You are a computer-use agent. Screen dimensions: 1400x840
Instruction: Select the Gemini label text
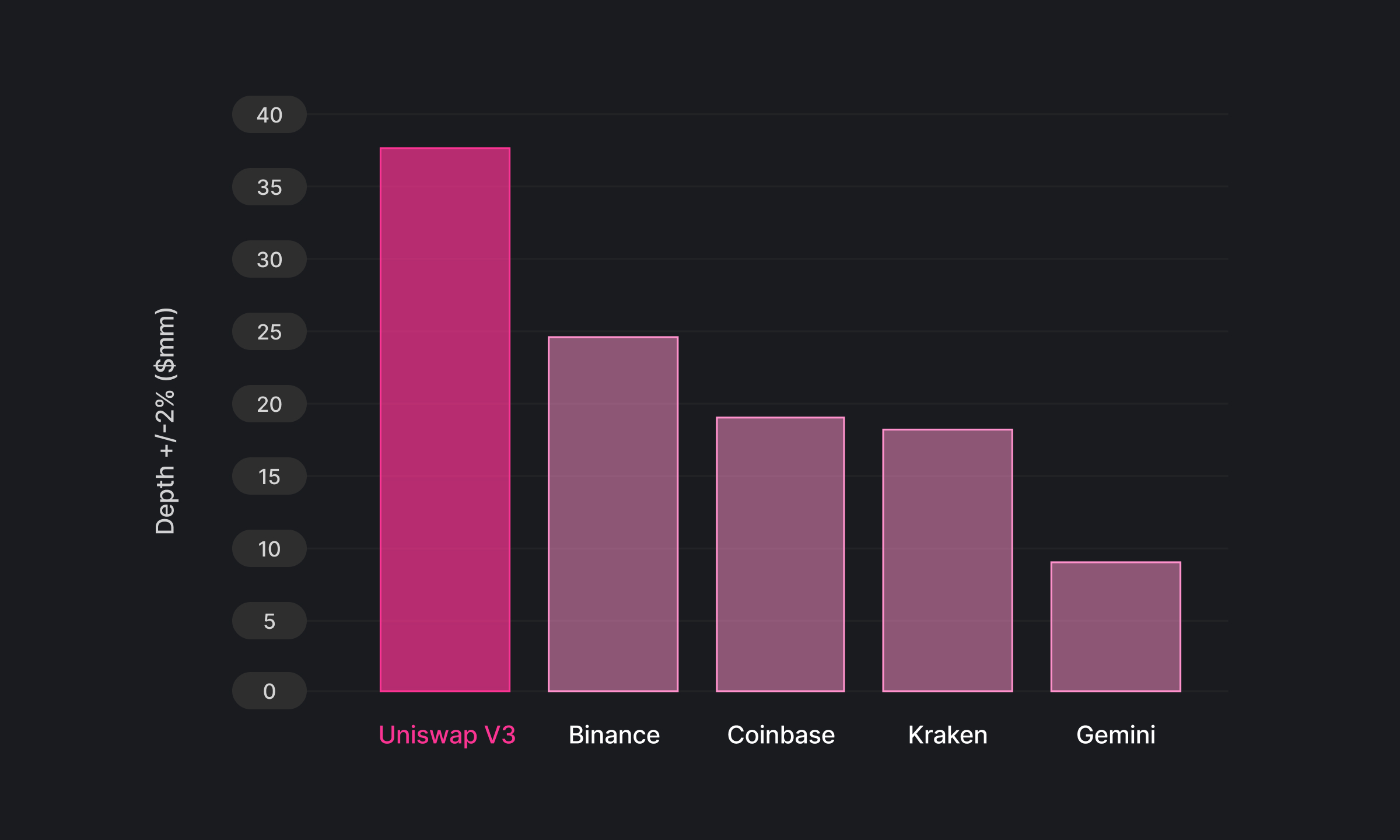tap(1116, 735)
